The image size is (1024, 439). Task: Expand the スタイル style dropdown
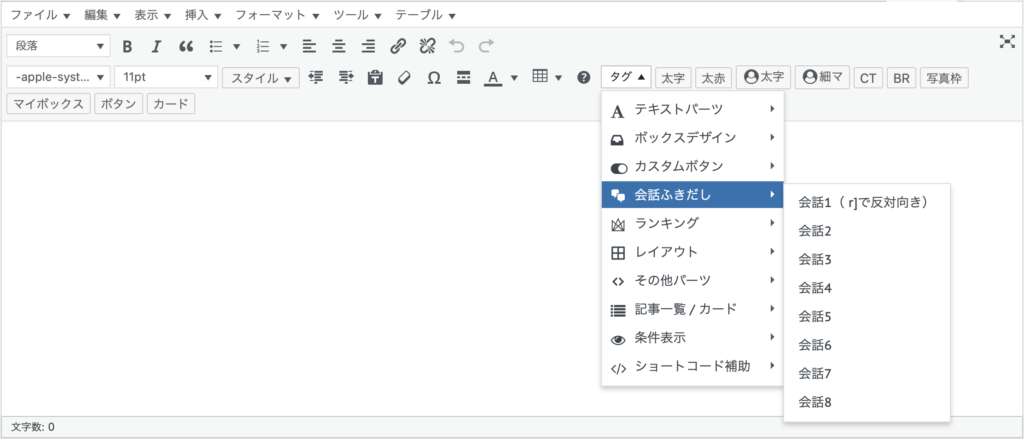261,78
